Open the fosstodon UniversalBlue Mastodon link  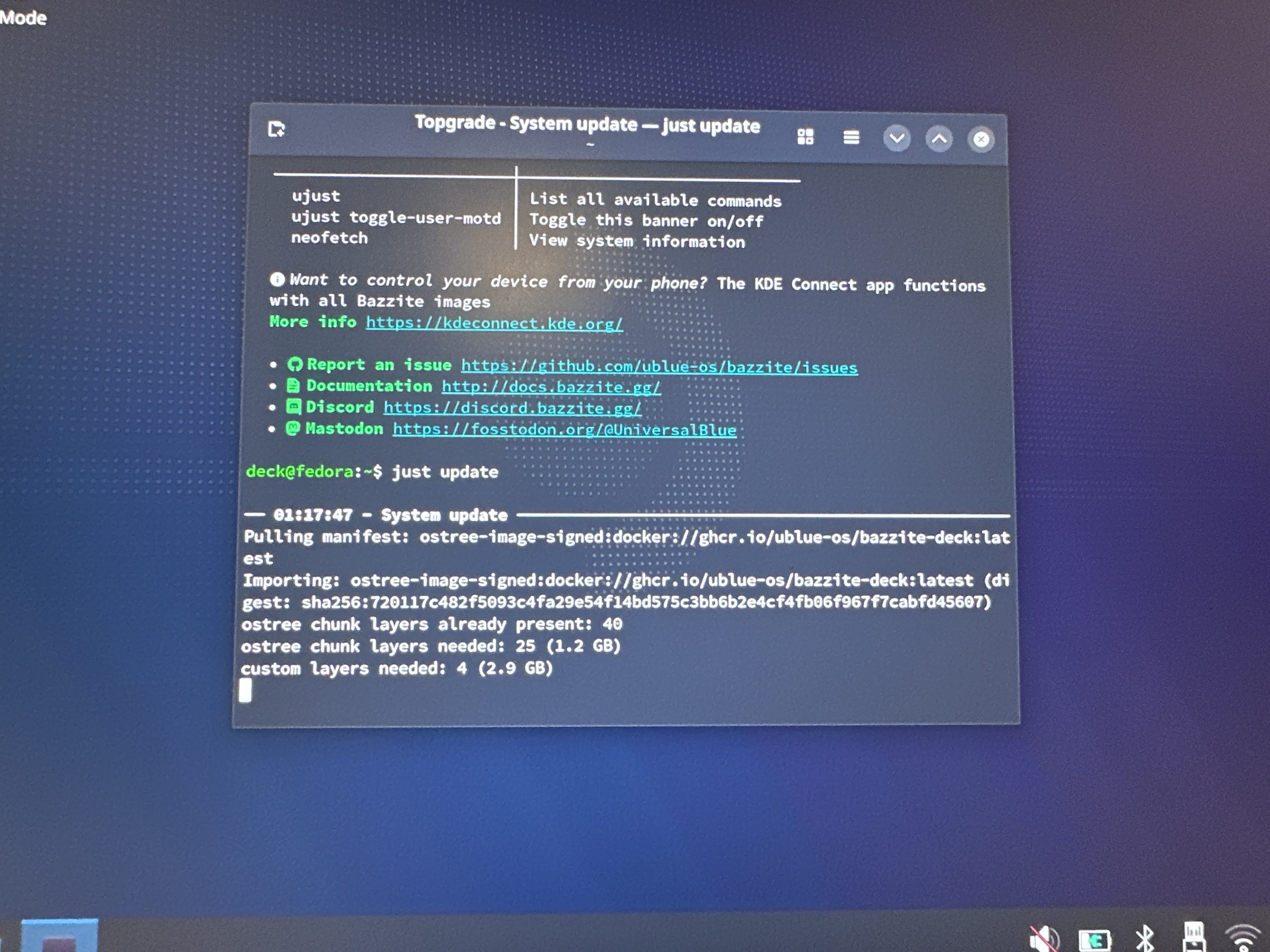pos(564,430)
